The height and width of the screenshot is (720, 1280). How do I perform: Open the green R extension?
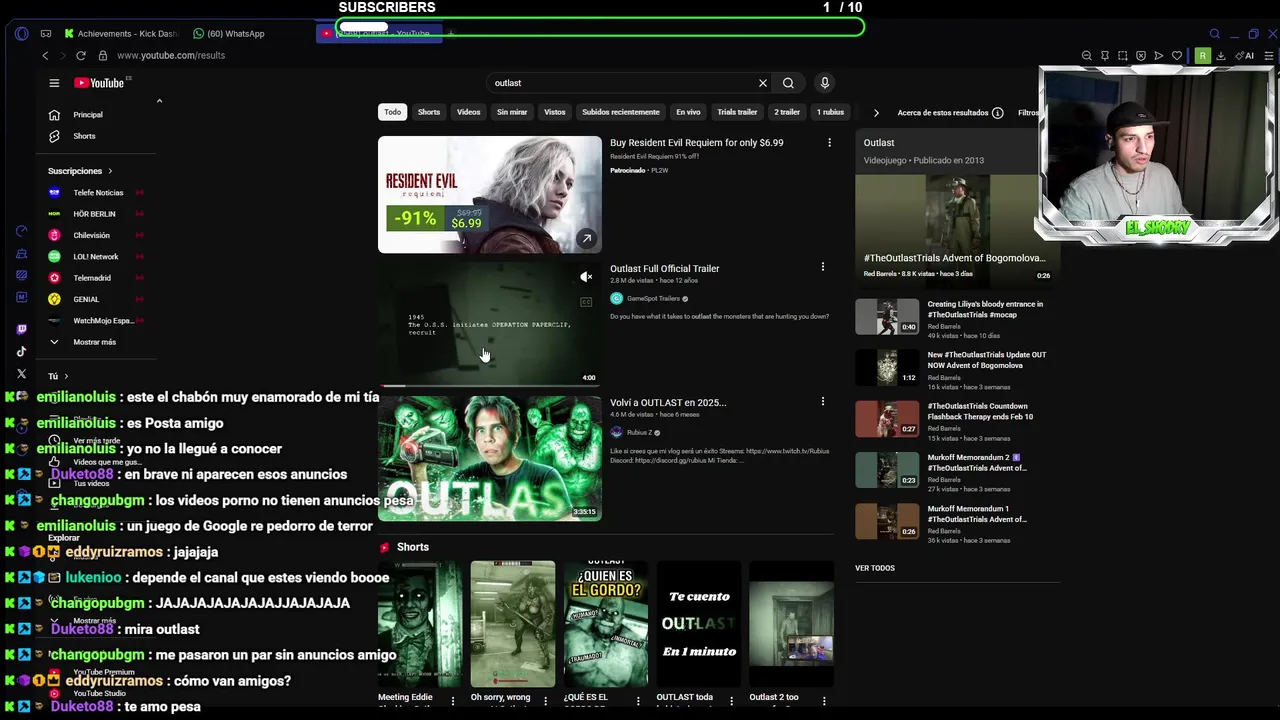pos(1203,56)
